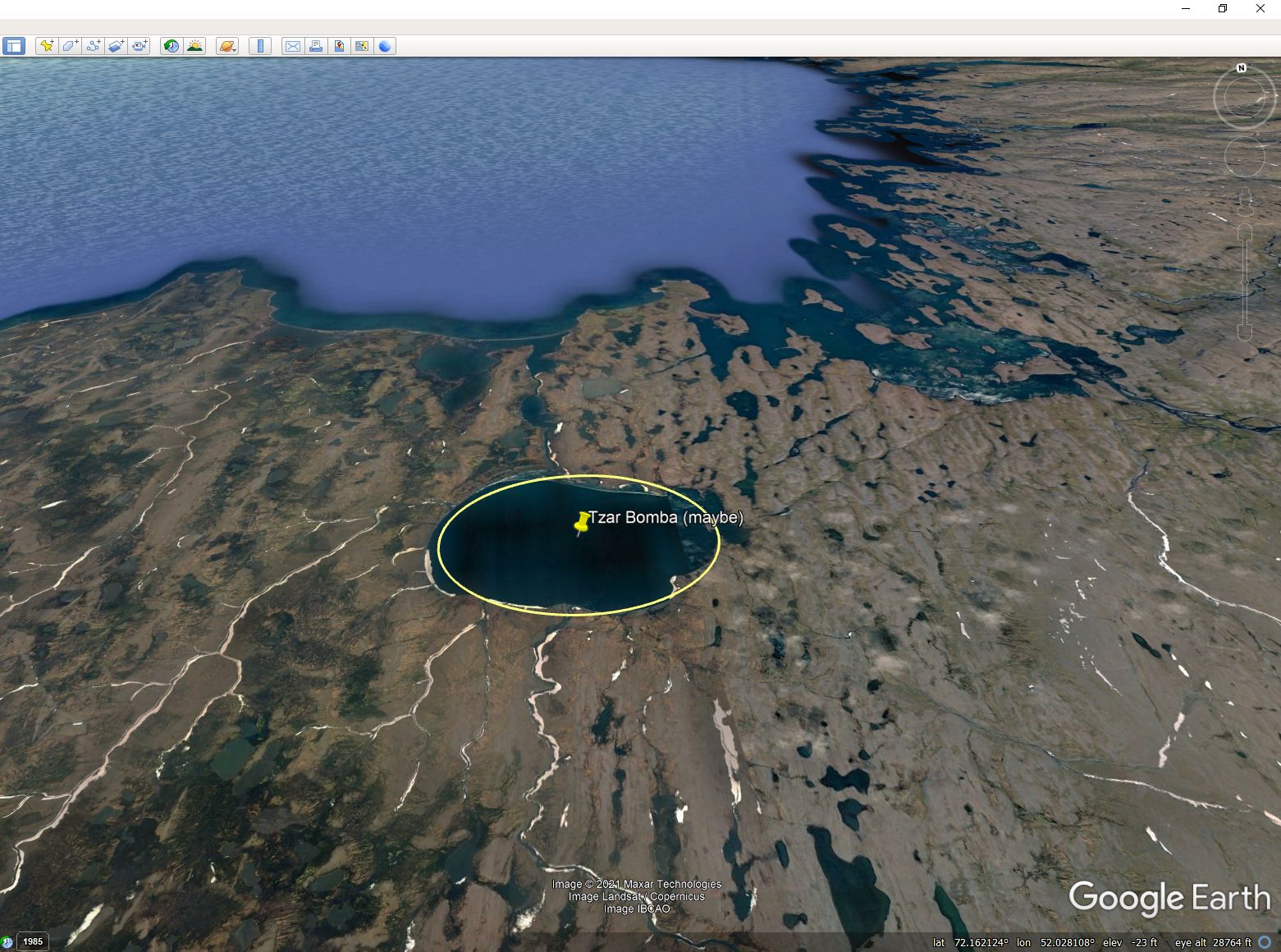The height and width of the screenshot is (952, 1281).
Task: Save image of current view
Action: (x=339, y=46)
